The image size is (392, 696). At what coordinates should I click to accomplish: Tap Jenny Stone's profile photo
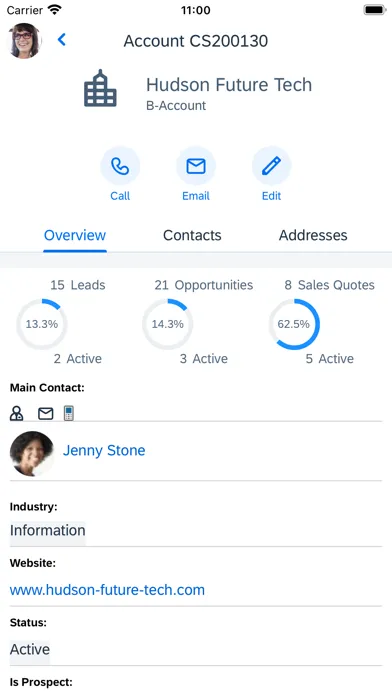click(32, 453)
